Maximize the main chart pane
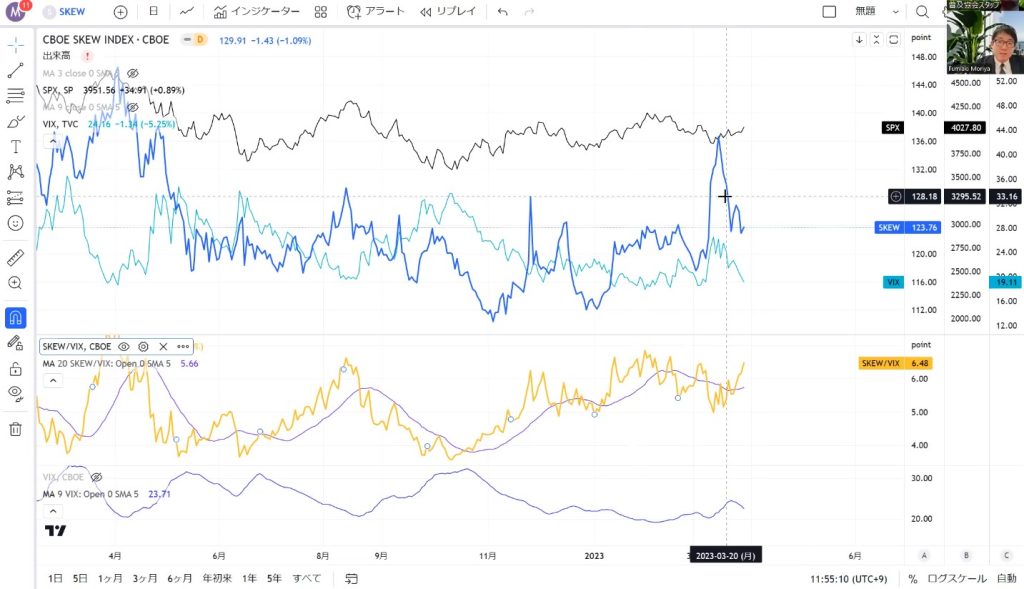This screenshot has width=1024, height=589. 893,40
